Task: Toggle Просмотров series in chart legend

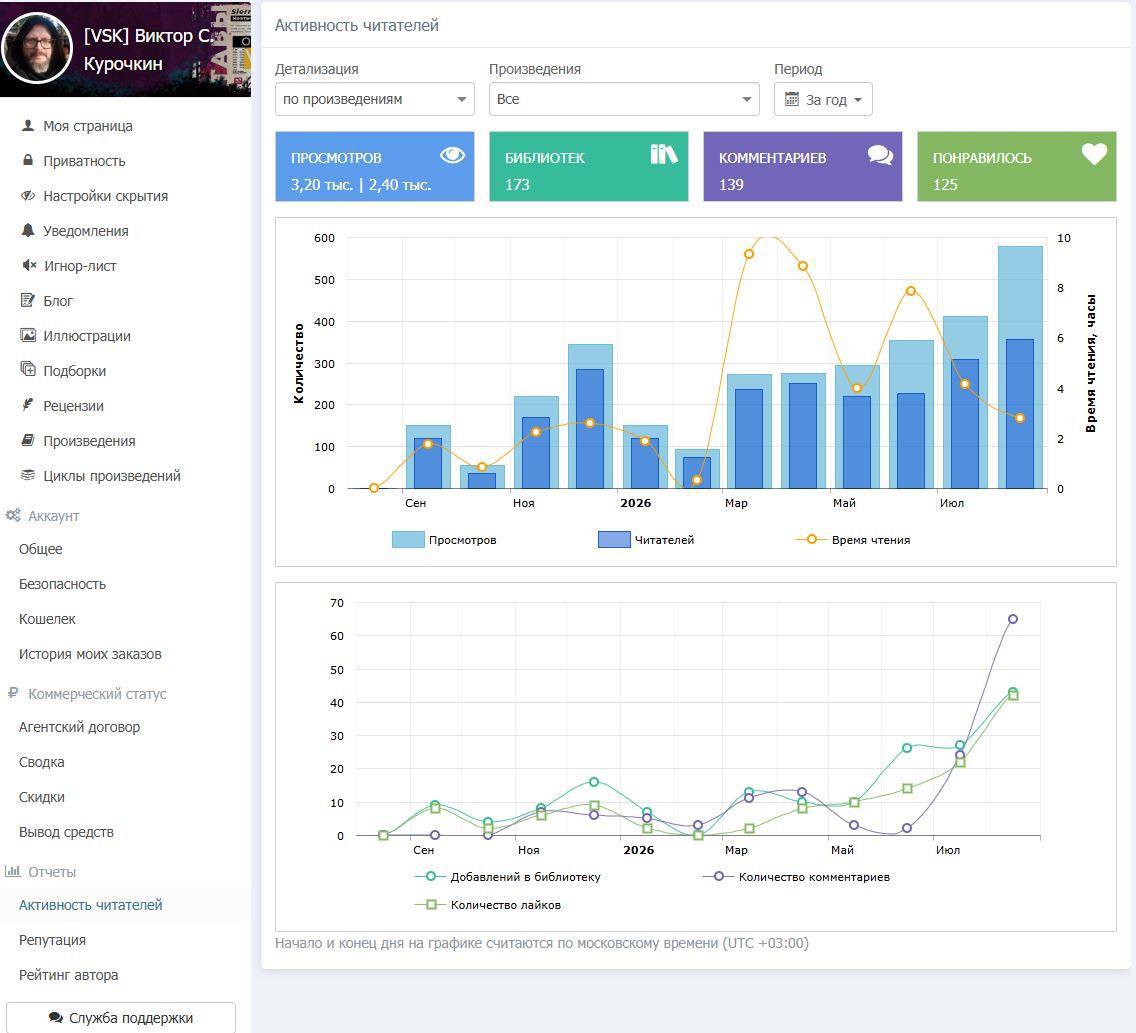Action: pos(444,540)
